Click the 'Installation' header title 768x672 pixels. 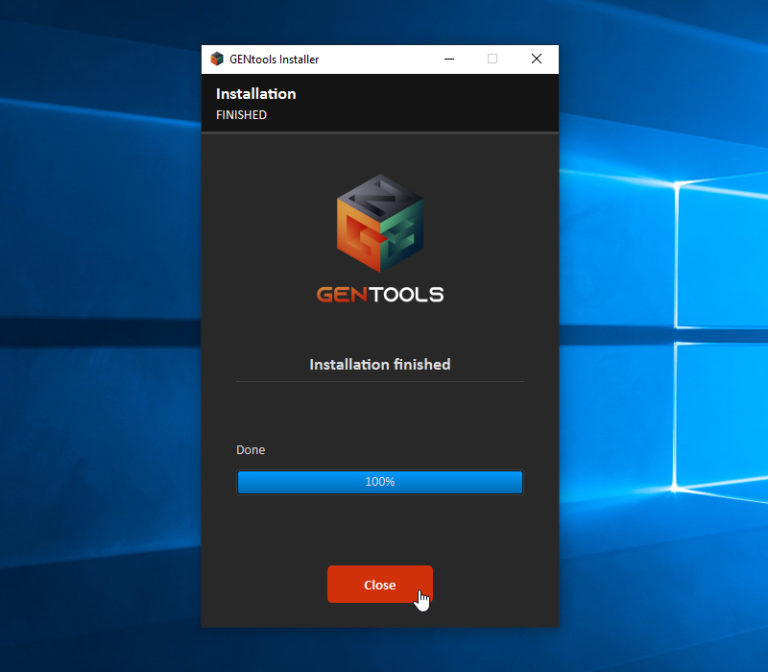256,94
